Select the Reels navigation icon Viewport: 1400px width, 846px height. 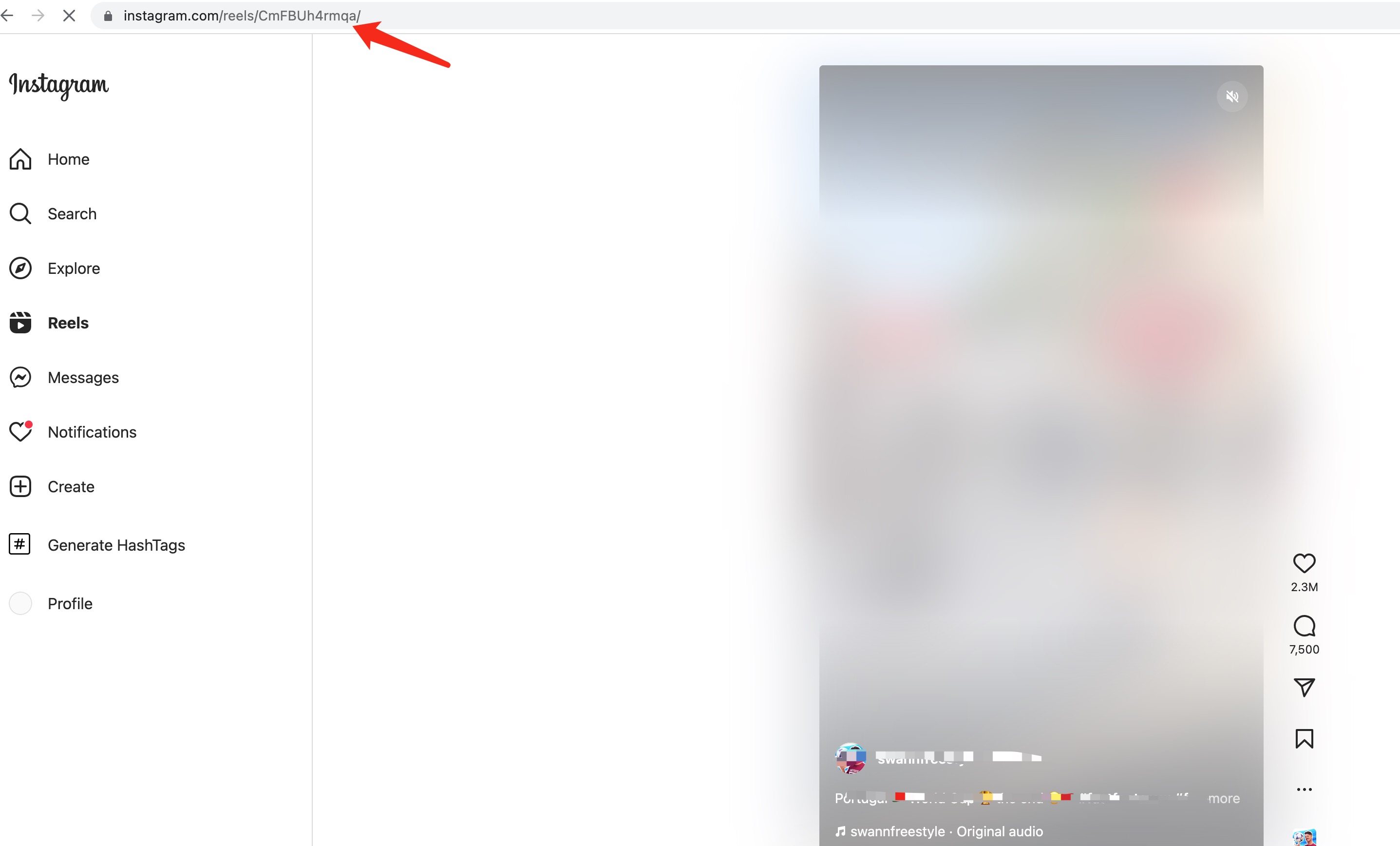pyautogui.click(x=20, y=322)
